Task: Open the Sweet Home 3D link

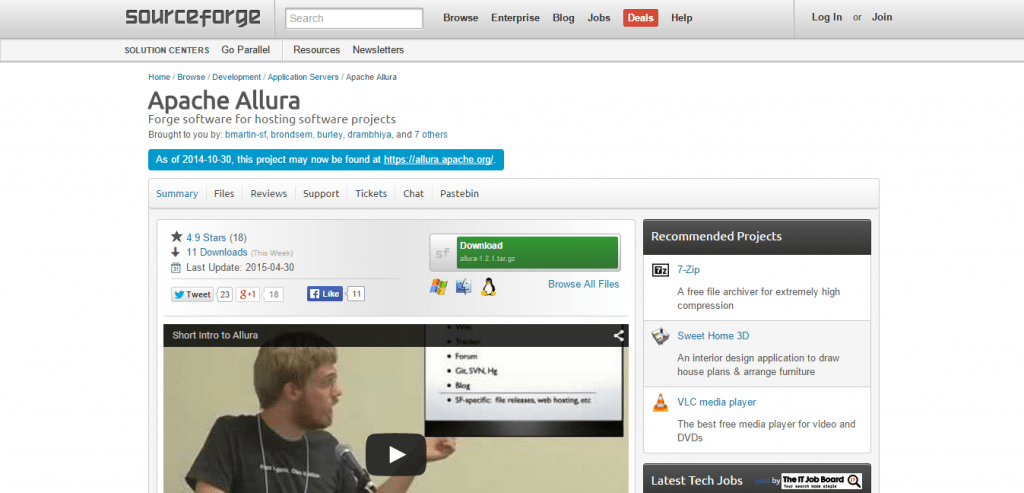Action: coord(713,336)
